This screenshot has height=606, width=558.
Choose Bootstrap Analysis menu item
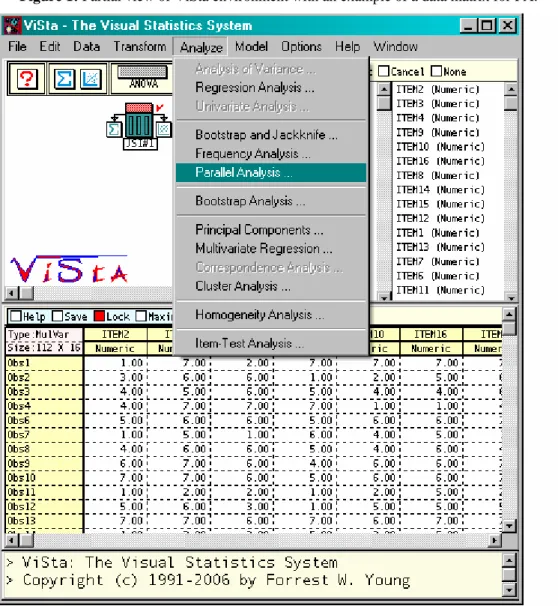[271, 201]
